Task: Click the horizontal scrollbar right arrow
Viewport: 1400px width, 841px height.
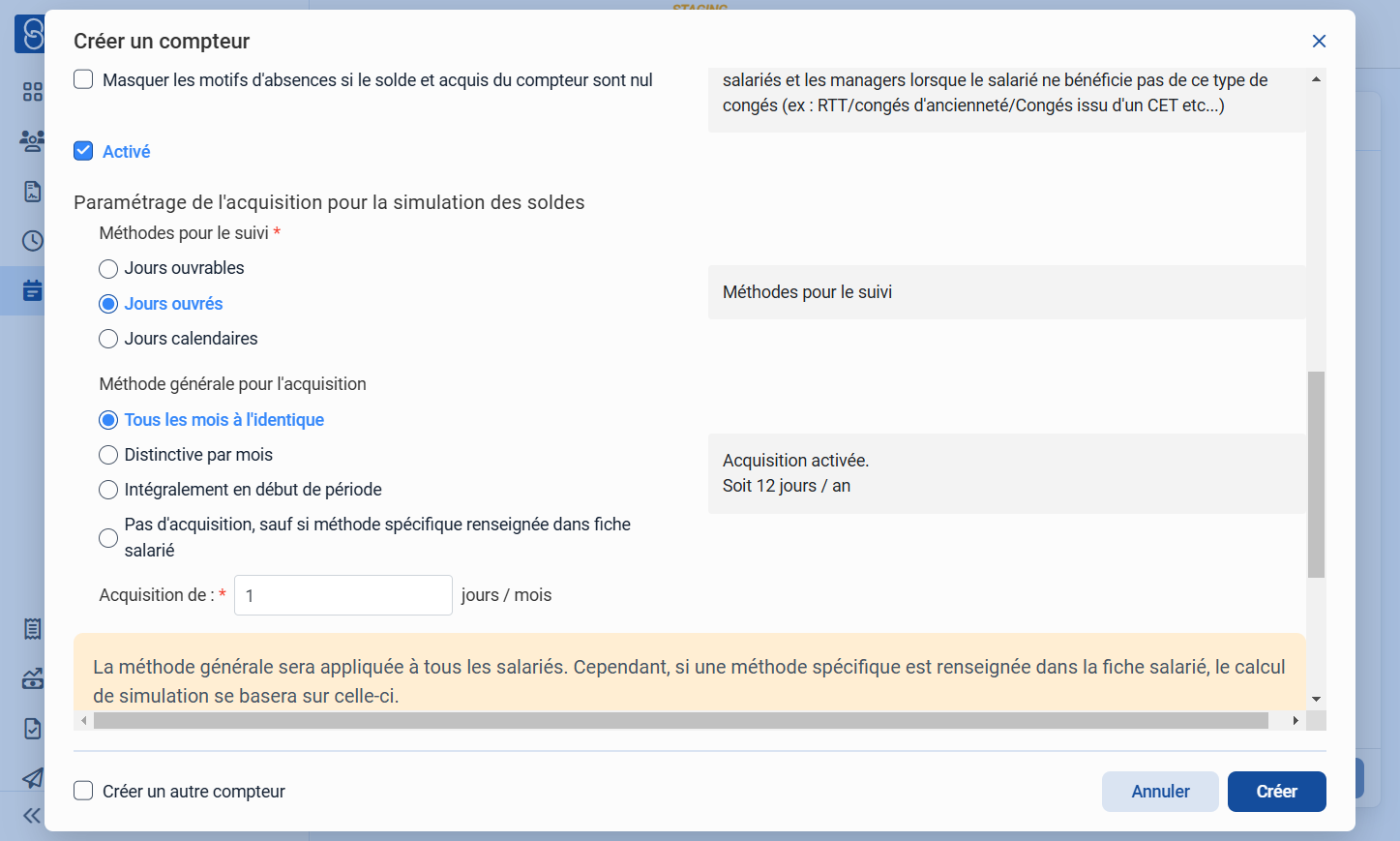Action: [x=1296, y=721]
